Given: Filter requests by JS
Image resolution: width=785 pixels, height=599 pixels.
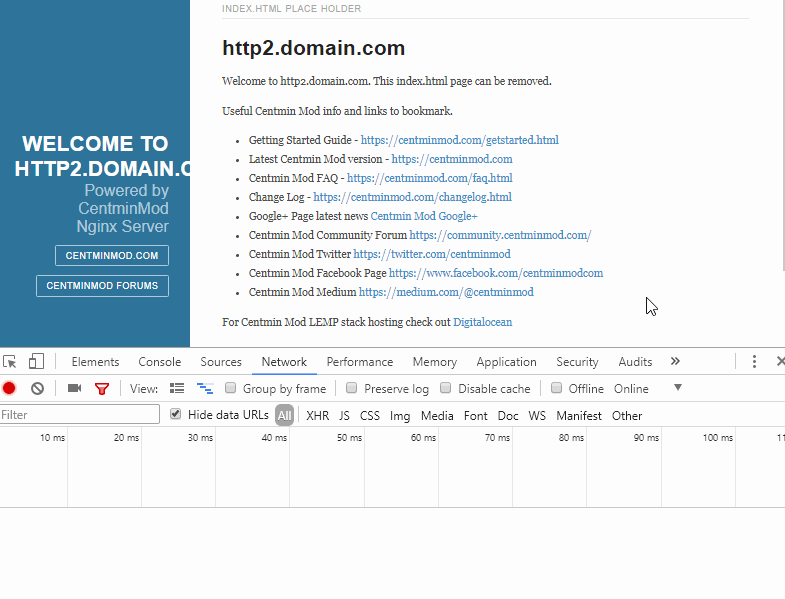Looking at the screenshot, I should coord(344,416).
